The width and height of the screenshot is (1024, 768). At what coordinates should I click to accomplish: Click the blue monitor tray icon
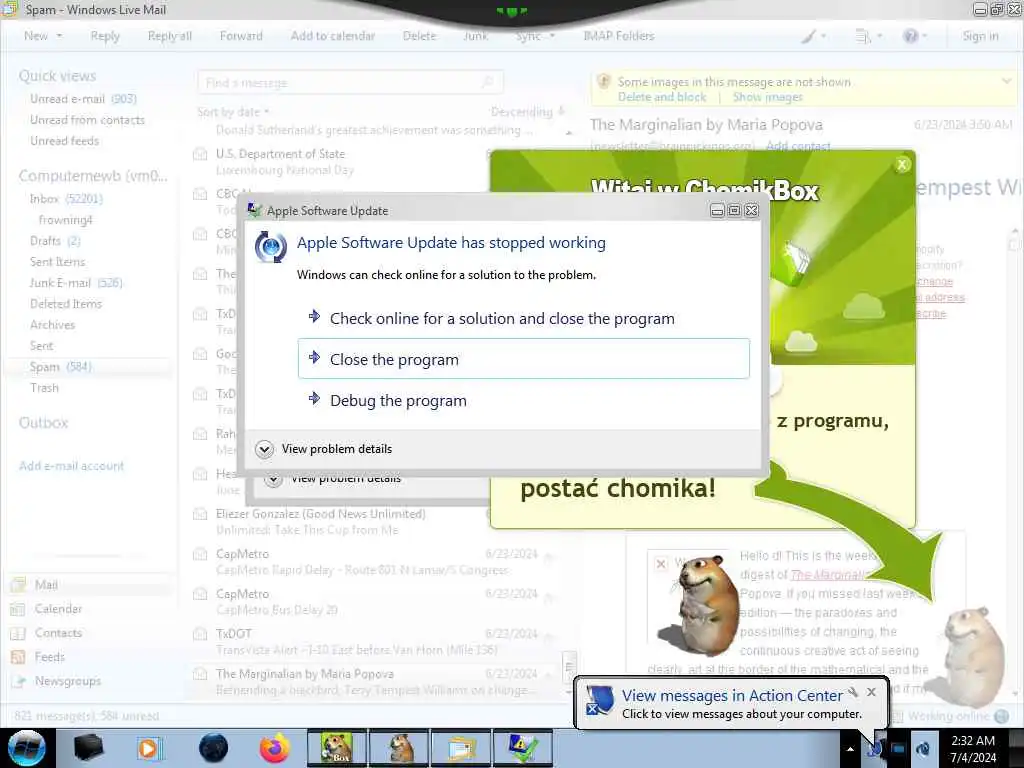coord(899,749)
